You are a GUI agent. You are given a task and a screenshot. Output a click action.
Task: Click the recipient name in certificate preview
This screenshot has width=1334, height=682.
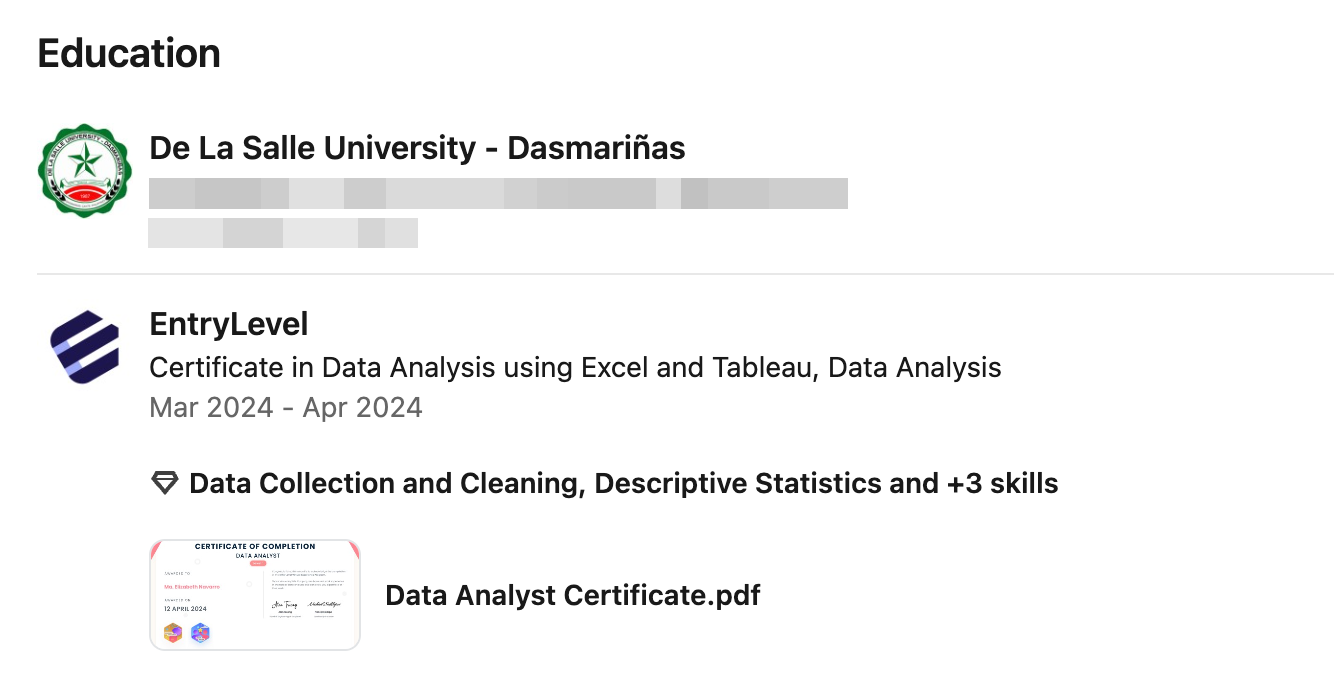(191, 586)
